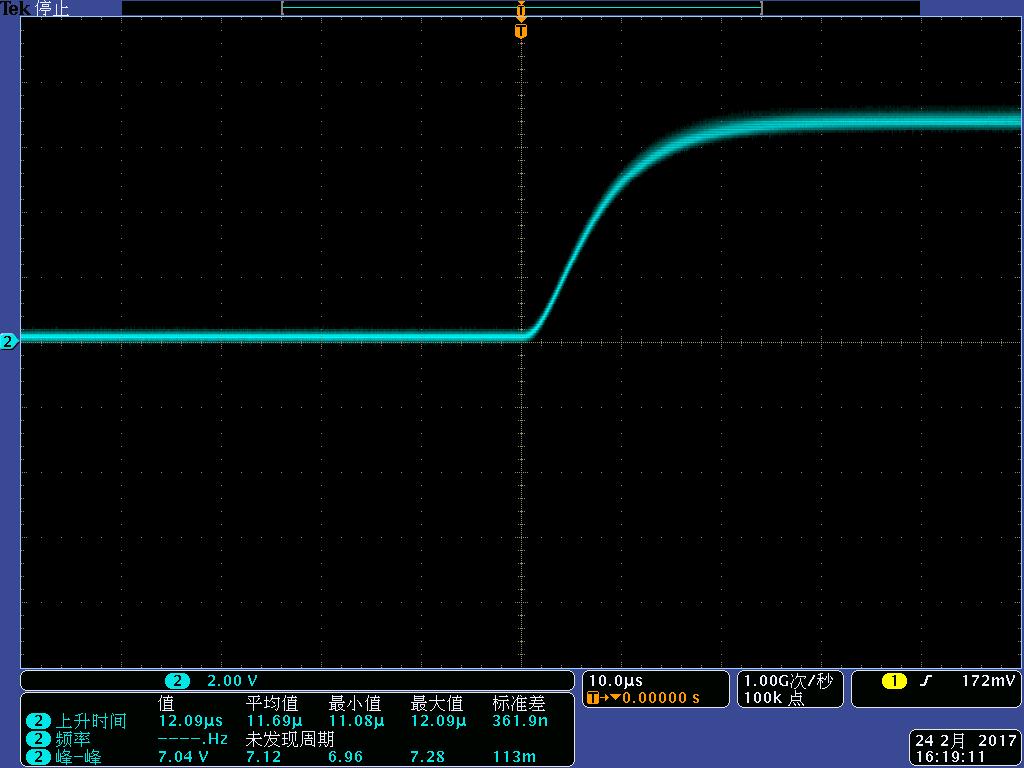Select the channel 2 badge beside 上升时间

point(38,720)
